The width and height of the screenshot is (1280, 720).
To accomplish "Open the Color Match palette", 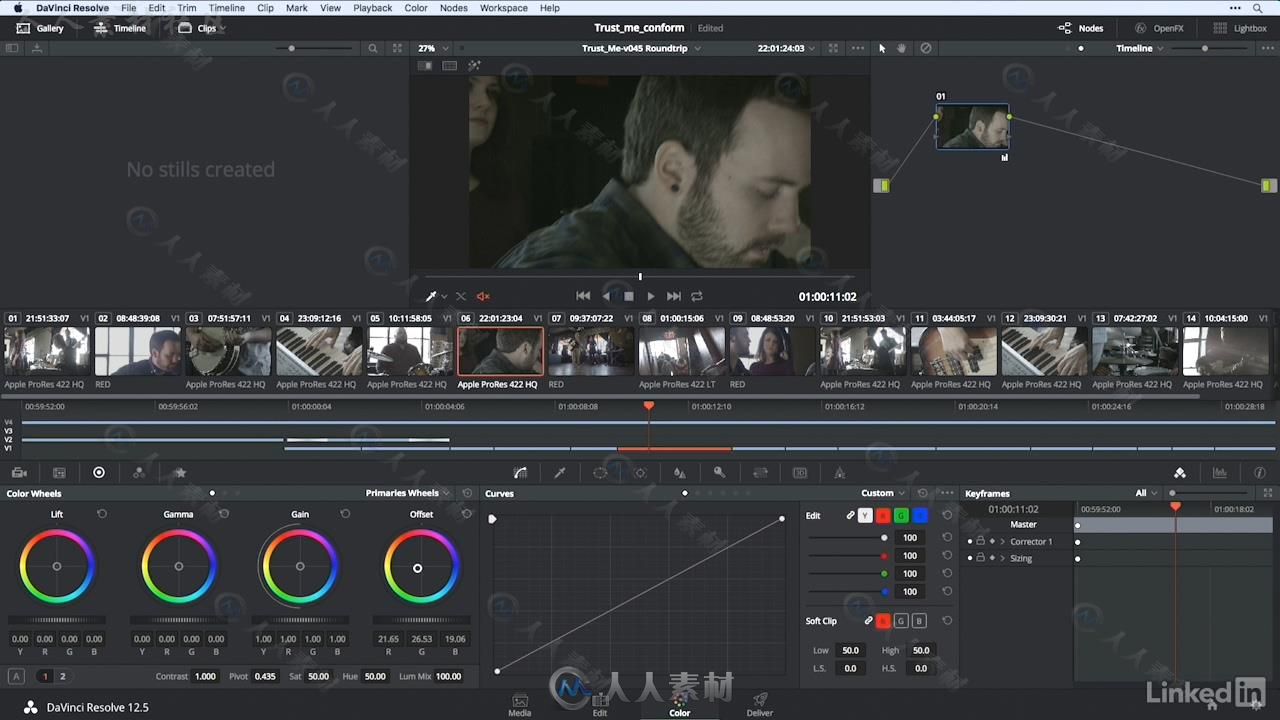I will [59, 473].
